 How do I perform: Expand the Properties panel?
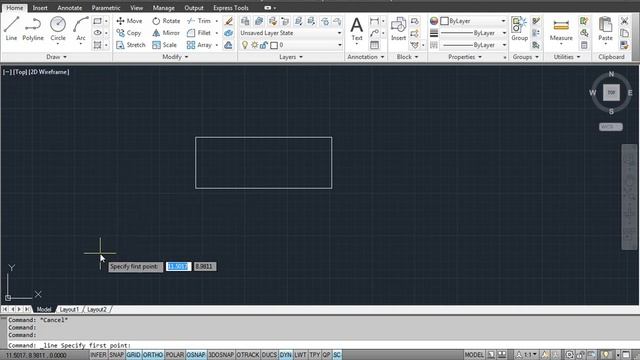pos(465,57)
